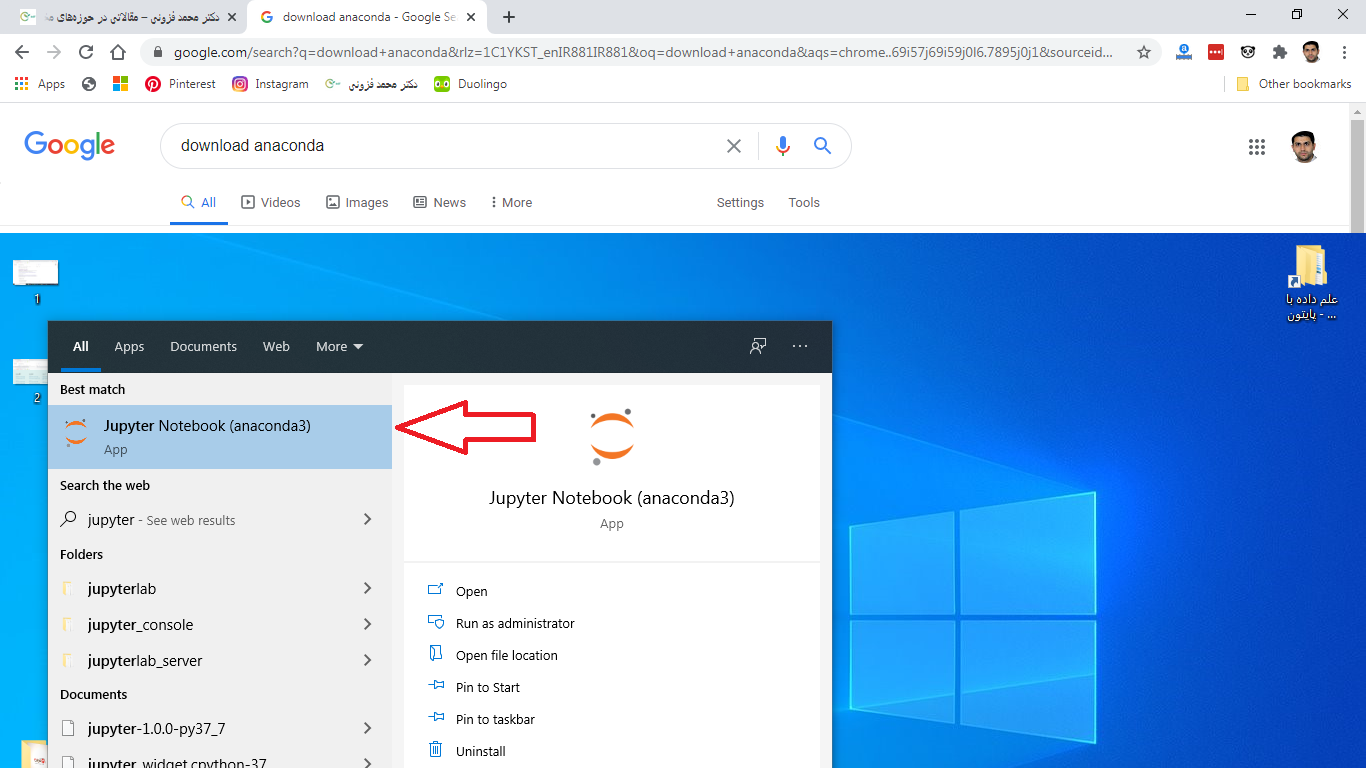Open Google apps grid

[1257, 147]
